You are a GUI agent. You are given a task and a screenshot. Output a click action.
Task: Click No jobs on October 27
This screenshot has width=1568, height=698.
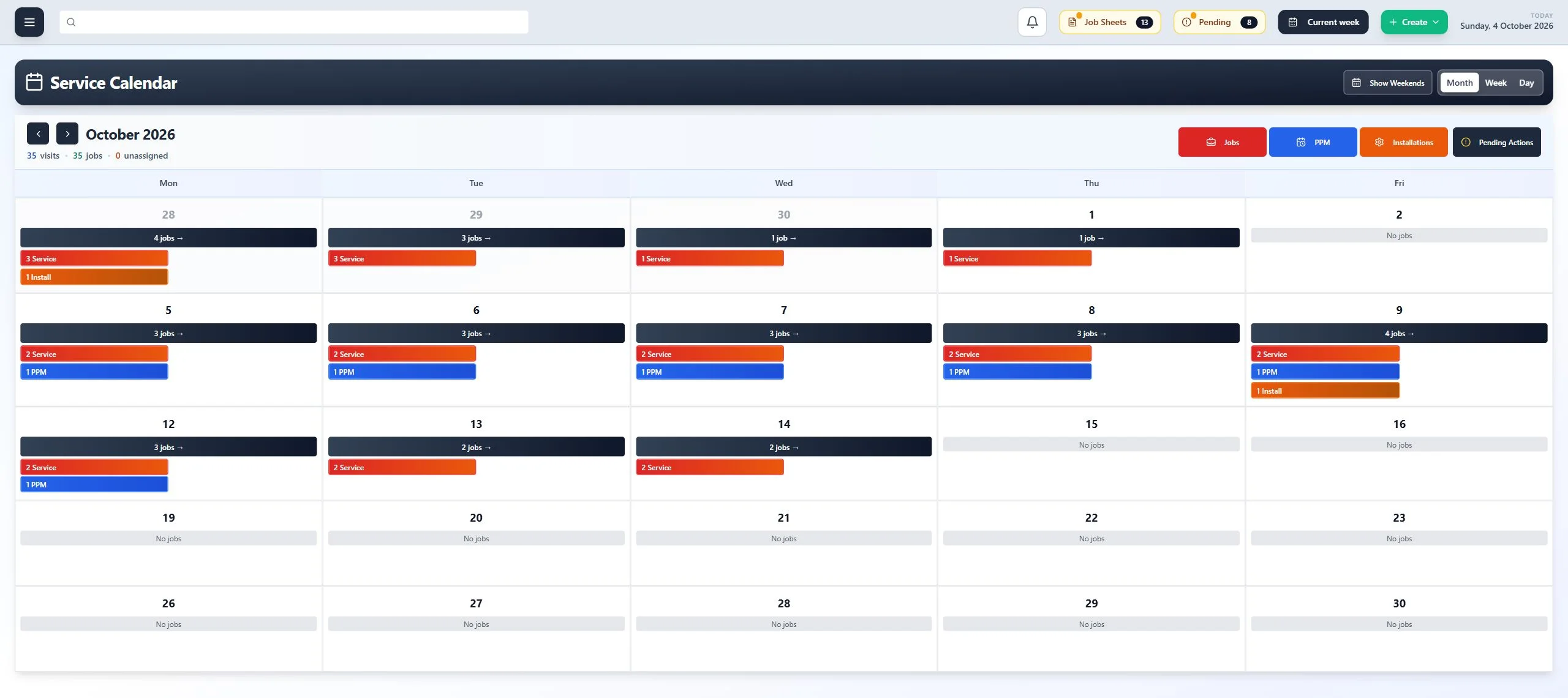tap(476, 624)
